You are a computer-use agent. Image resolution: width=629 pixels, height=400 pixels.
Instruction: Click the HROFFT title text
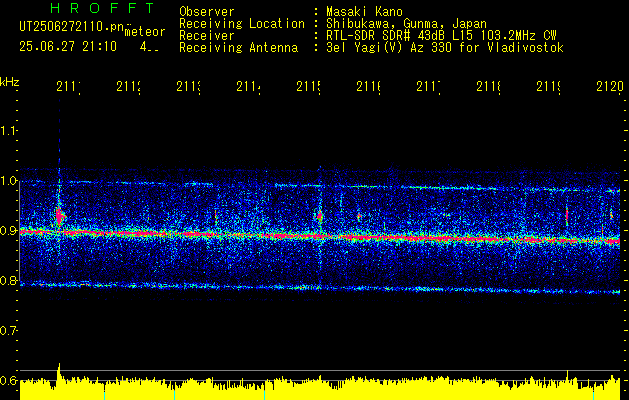[x=103, y=8]
